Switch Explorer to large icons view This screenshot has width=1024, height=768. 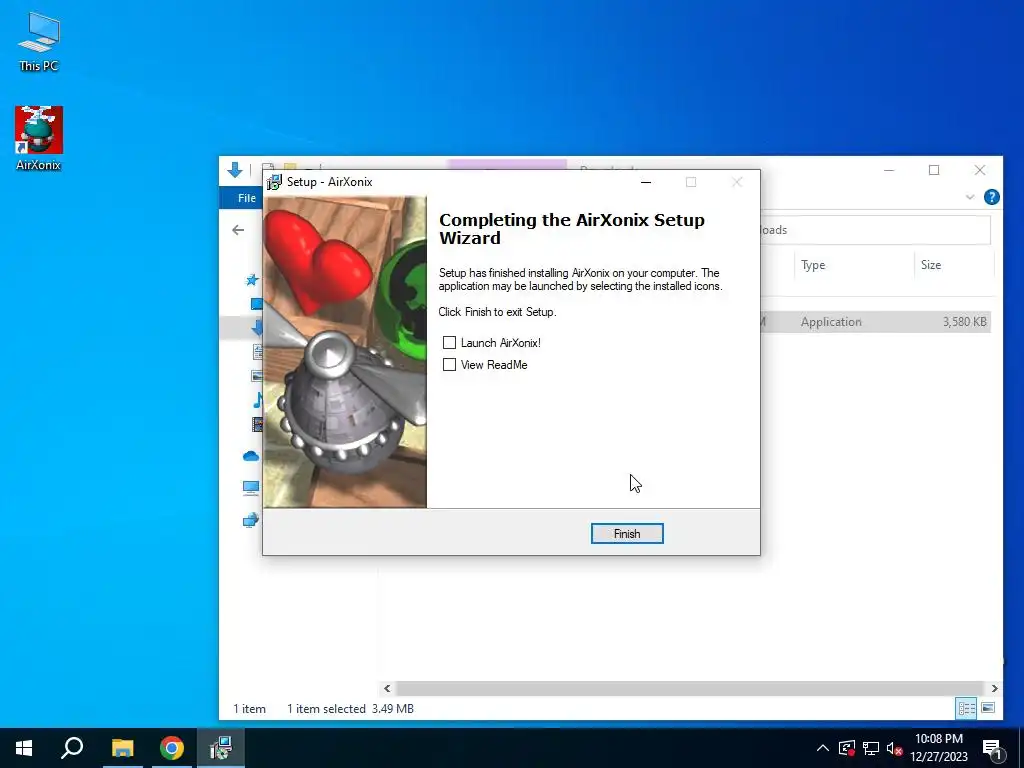[988, 709]
